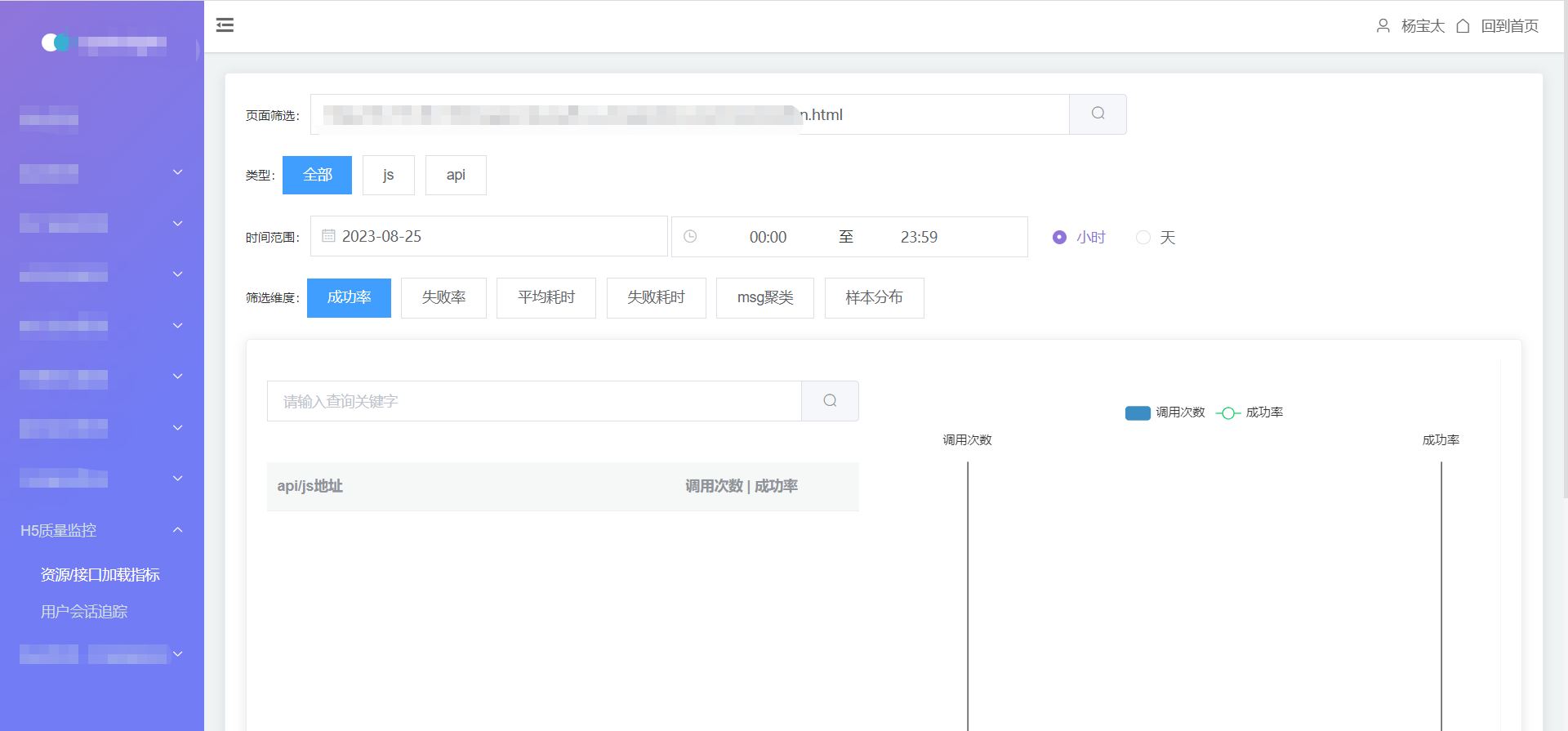Click the keyword search magnifier button
Viewport: 1568px width, 731px height.
pos(830,401)
